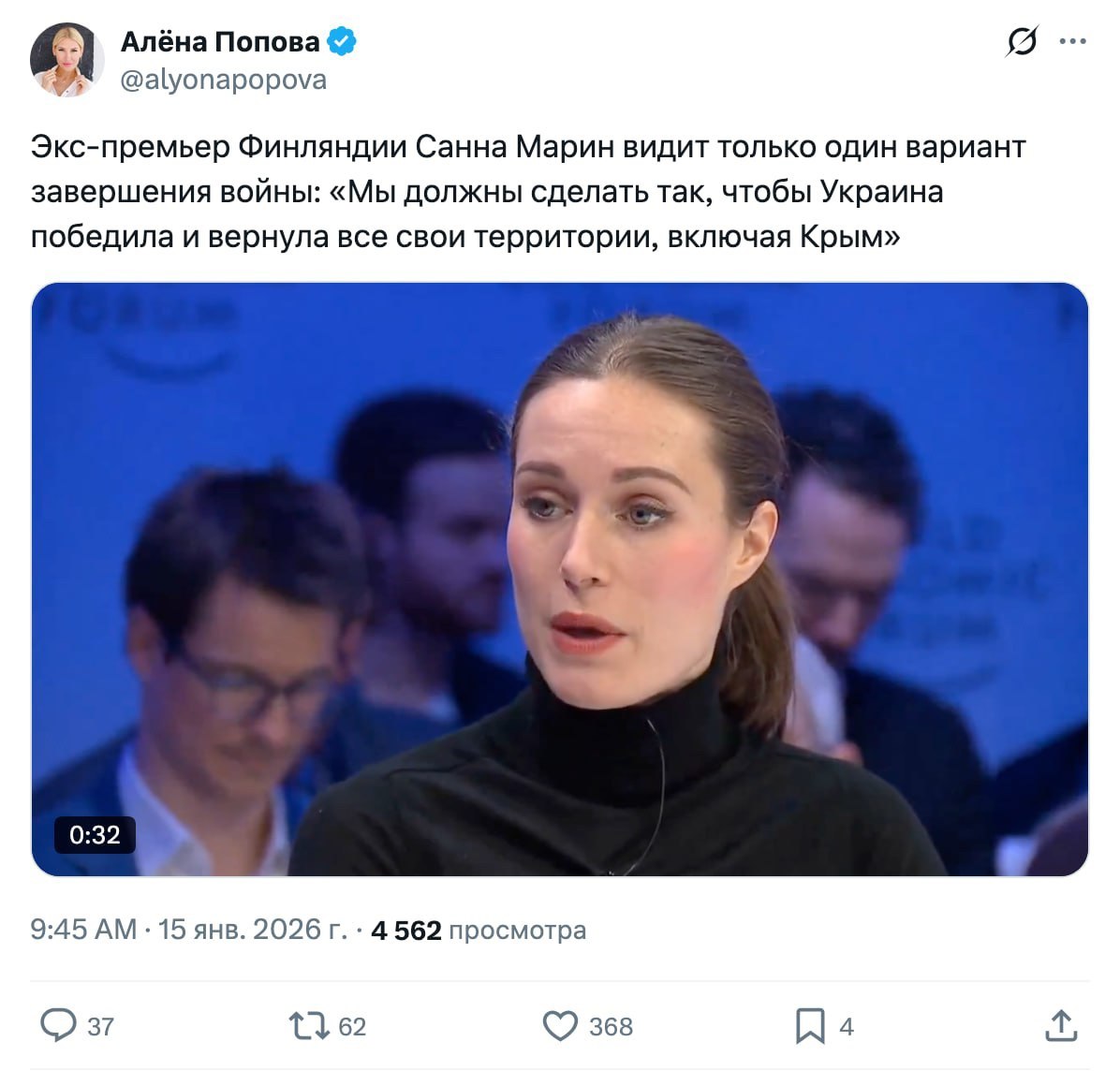1120x1071 pixels.
Task: Click the 15 янв. 2026 г. date
Action: pos(253,930)
